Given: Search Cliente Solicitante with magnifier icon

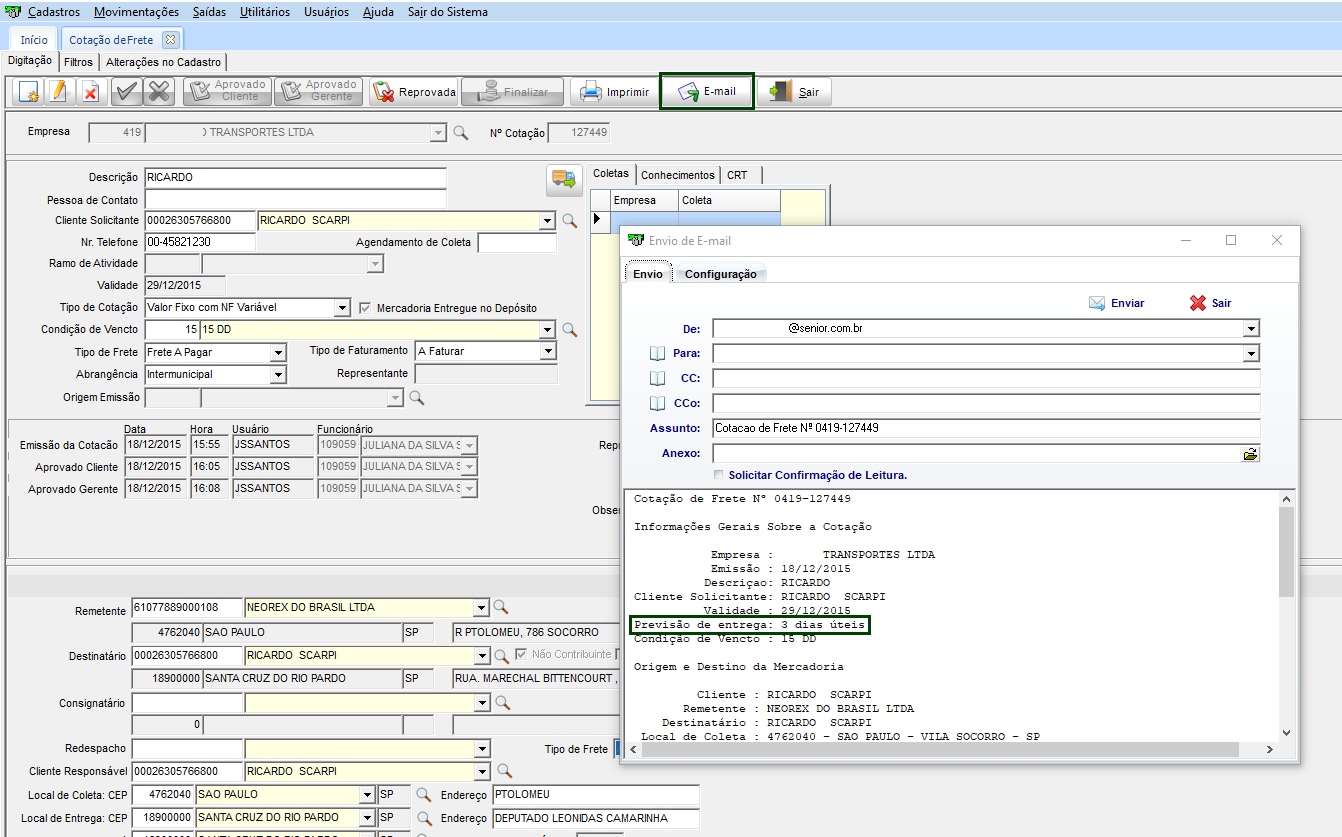Looking at the screenshot, I should tap(569, 221).
